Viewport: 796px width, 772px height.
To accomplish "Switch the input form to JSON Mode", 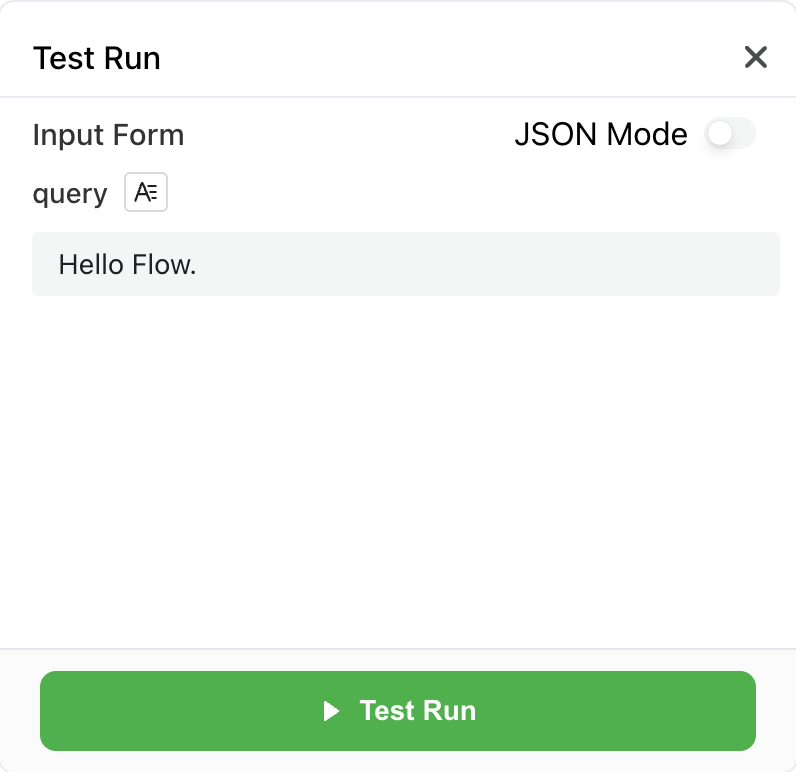I will (x=730, y=134).
